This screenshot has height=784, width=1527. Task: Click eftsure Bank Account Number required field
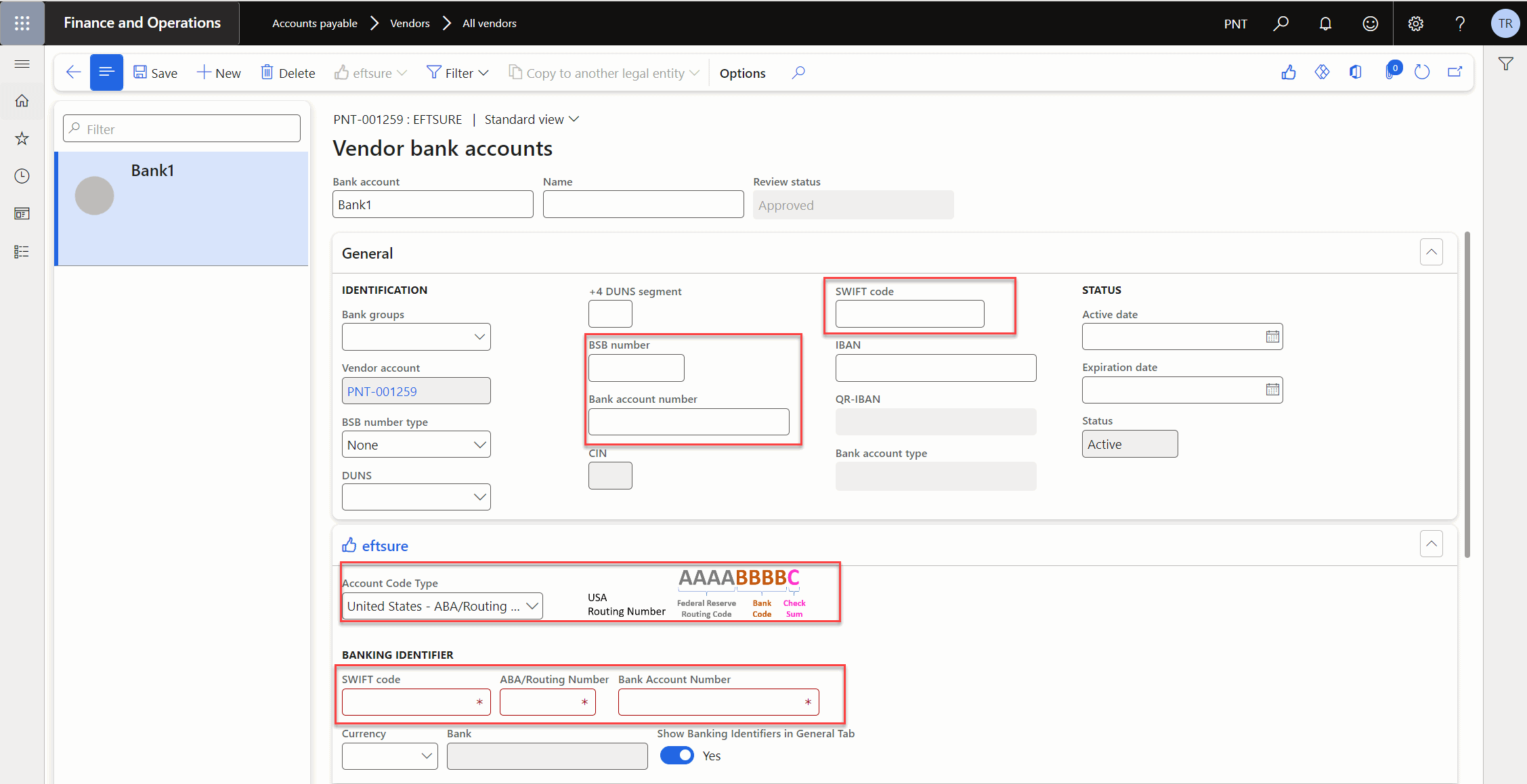click(718, 702)
